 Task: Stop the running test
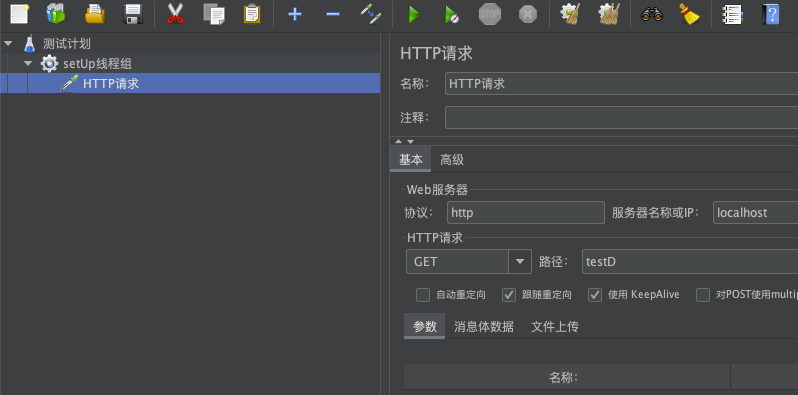(490, 14)
